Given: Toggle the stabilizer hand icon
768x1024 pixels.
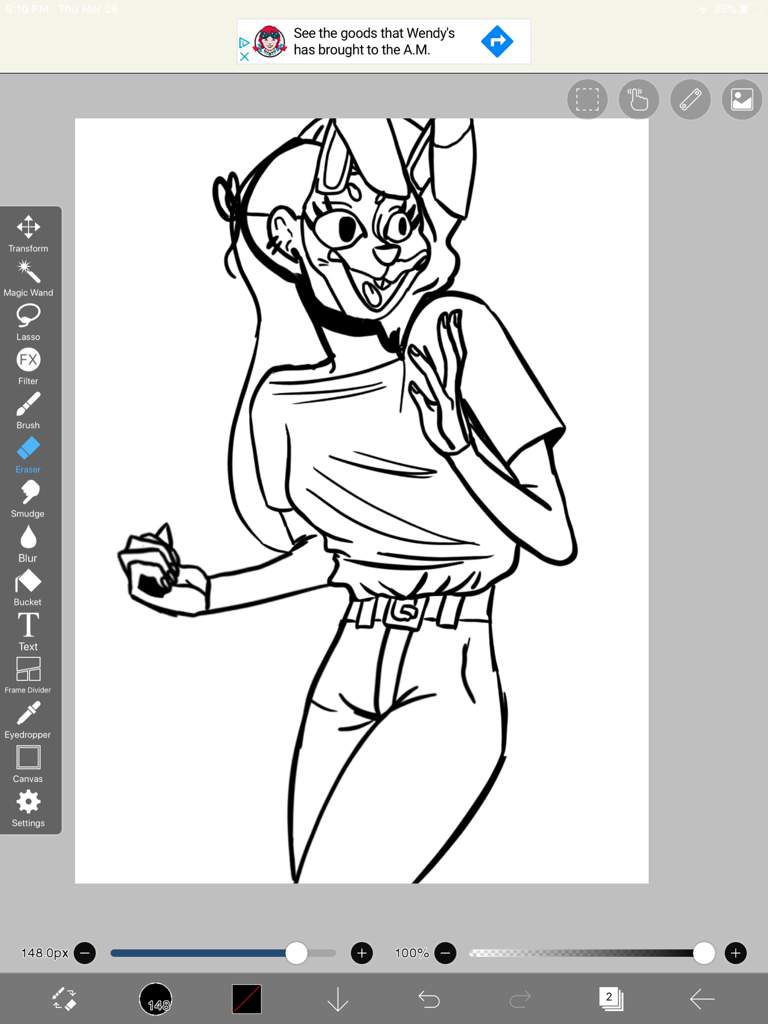Looking at the screenshot, I should pyautogui.click(x=638, y=99).
